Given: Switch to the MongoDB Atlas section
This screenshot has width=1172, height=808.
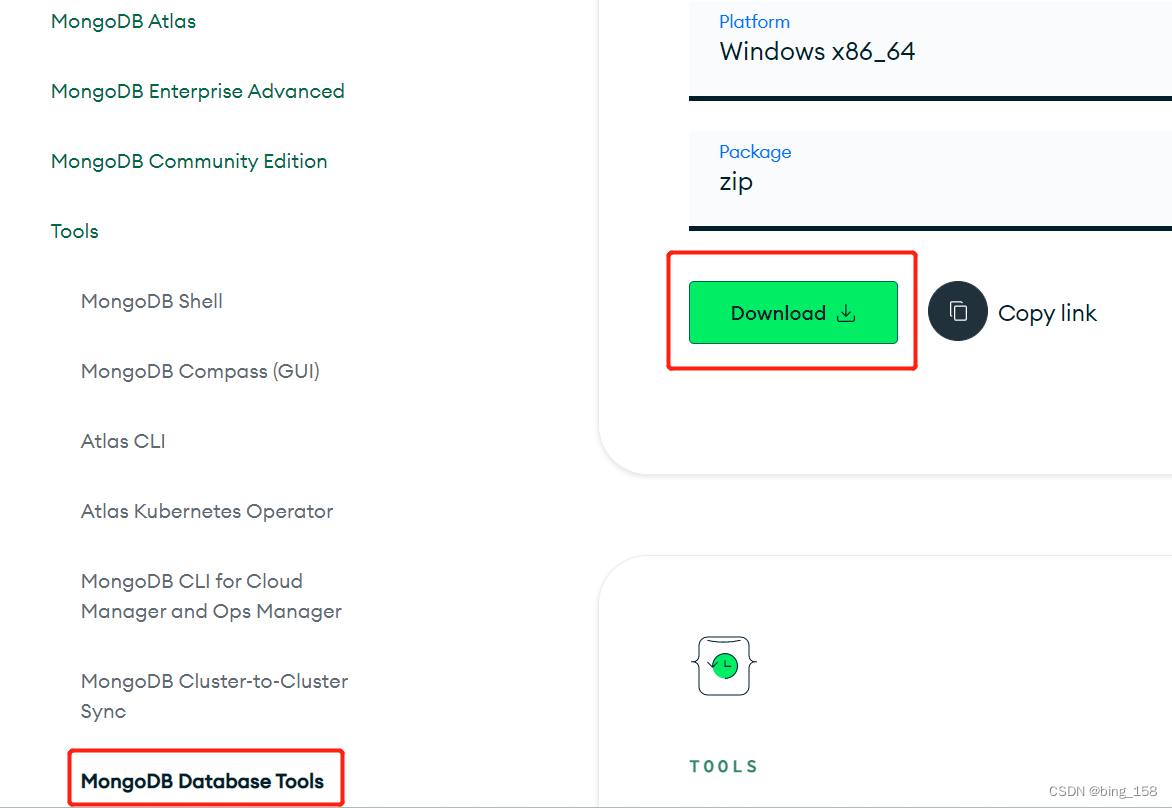Looking at the screenshot, I should [123, 21].
